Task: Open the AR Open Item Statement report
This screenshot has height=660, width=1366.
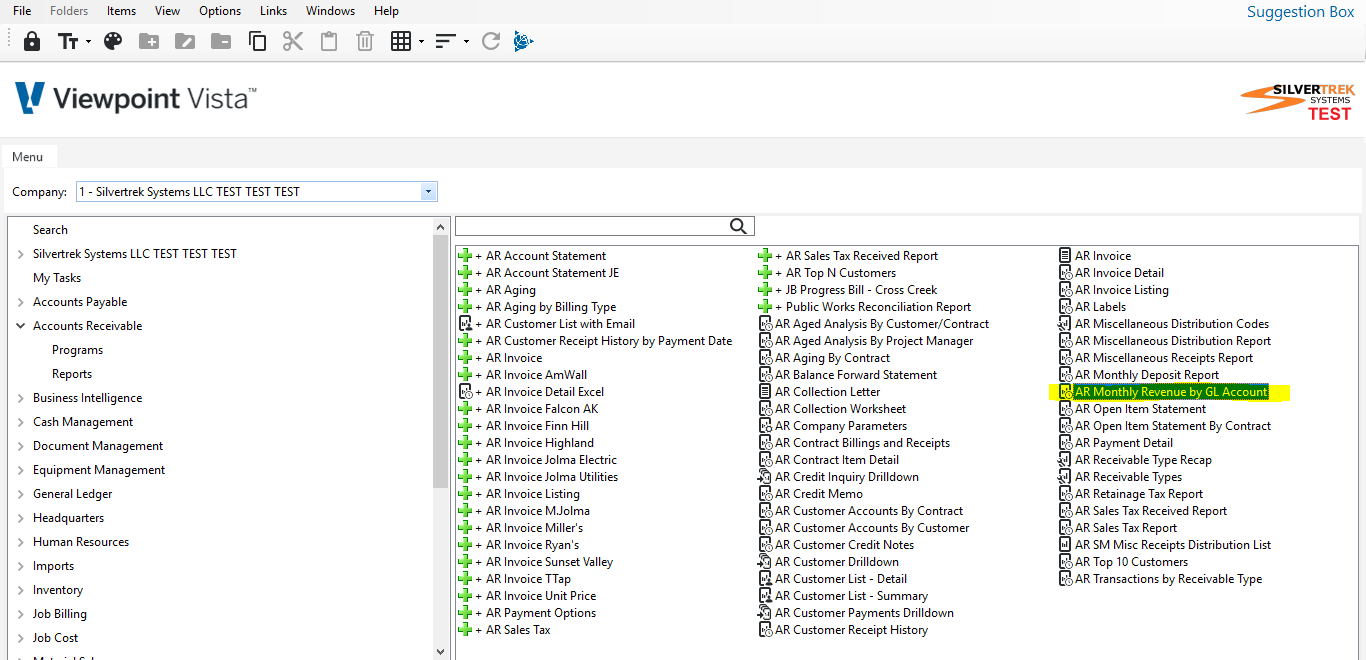Action: 1141,409
